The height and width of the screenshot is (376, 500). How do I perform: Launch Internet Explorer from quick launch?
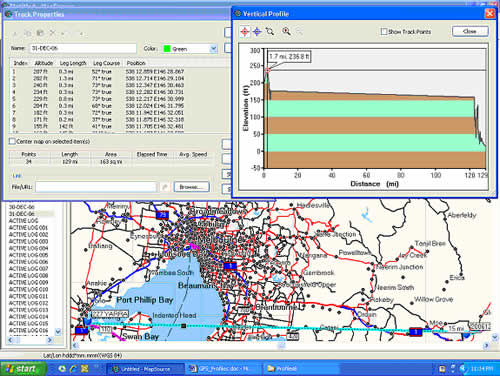73,369
